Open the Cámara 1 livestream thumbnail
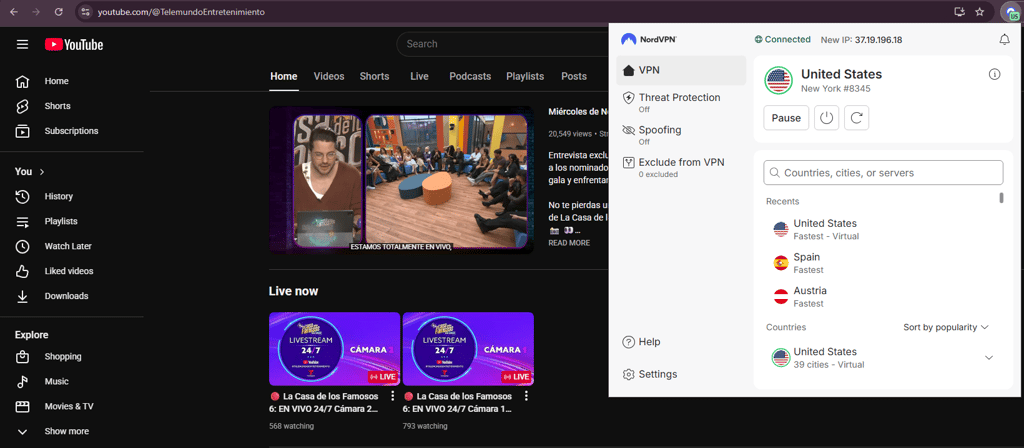Screen dimensions: 1024x448 pyautogui.click(x=468, y=349)
